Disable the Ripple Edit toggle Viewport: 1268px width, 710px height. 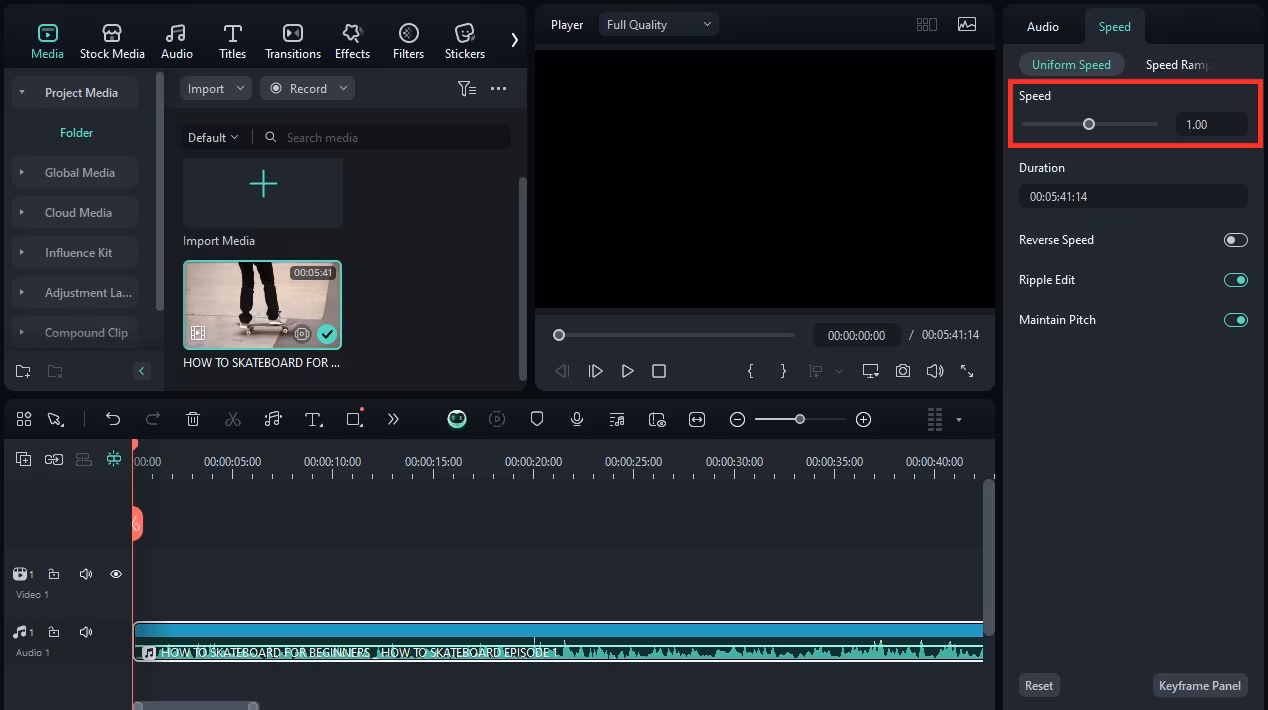1235,280
